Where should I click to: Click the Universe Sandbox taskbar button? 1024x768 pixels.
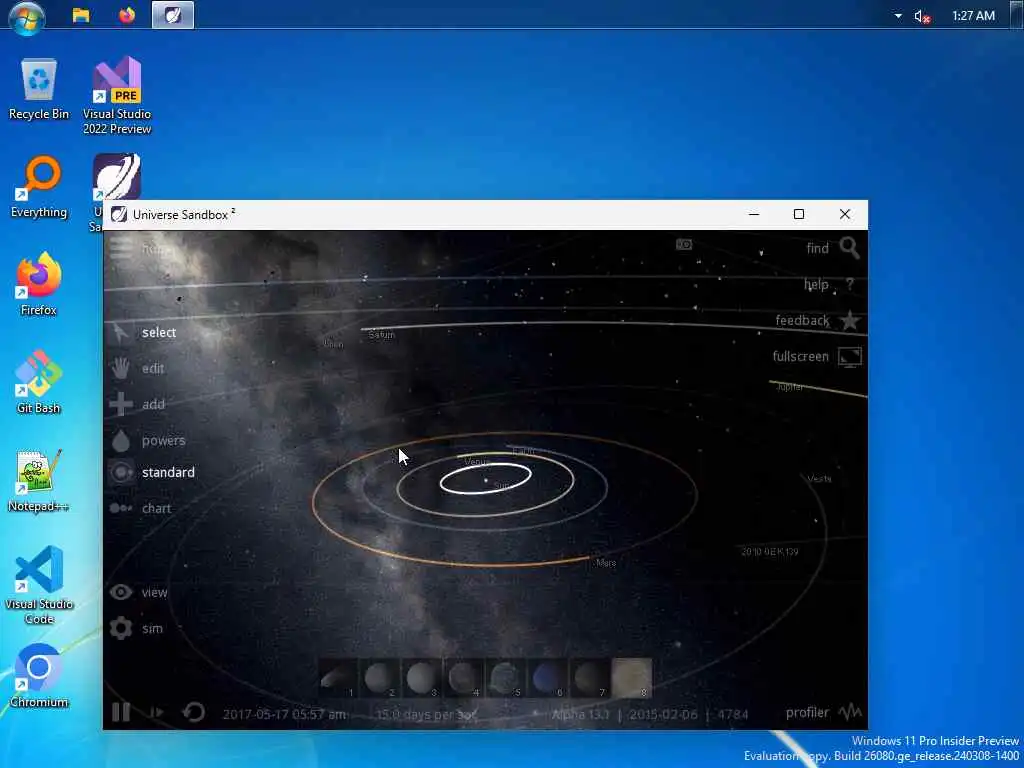tap(173, 15)
